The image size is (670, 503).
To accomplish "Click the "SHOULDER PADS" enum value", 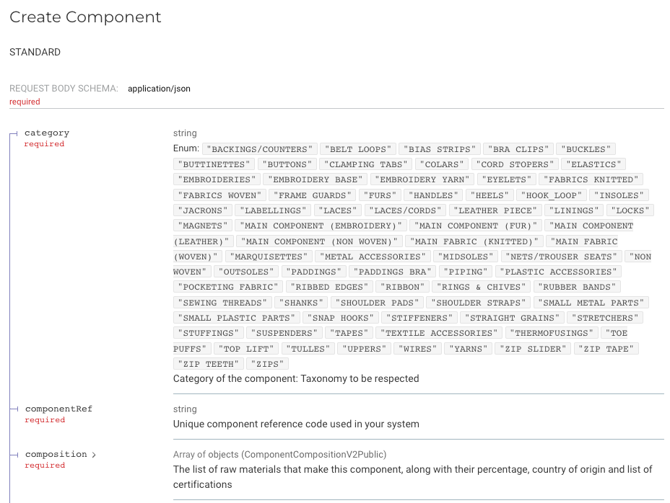I will click(376, 303).
